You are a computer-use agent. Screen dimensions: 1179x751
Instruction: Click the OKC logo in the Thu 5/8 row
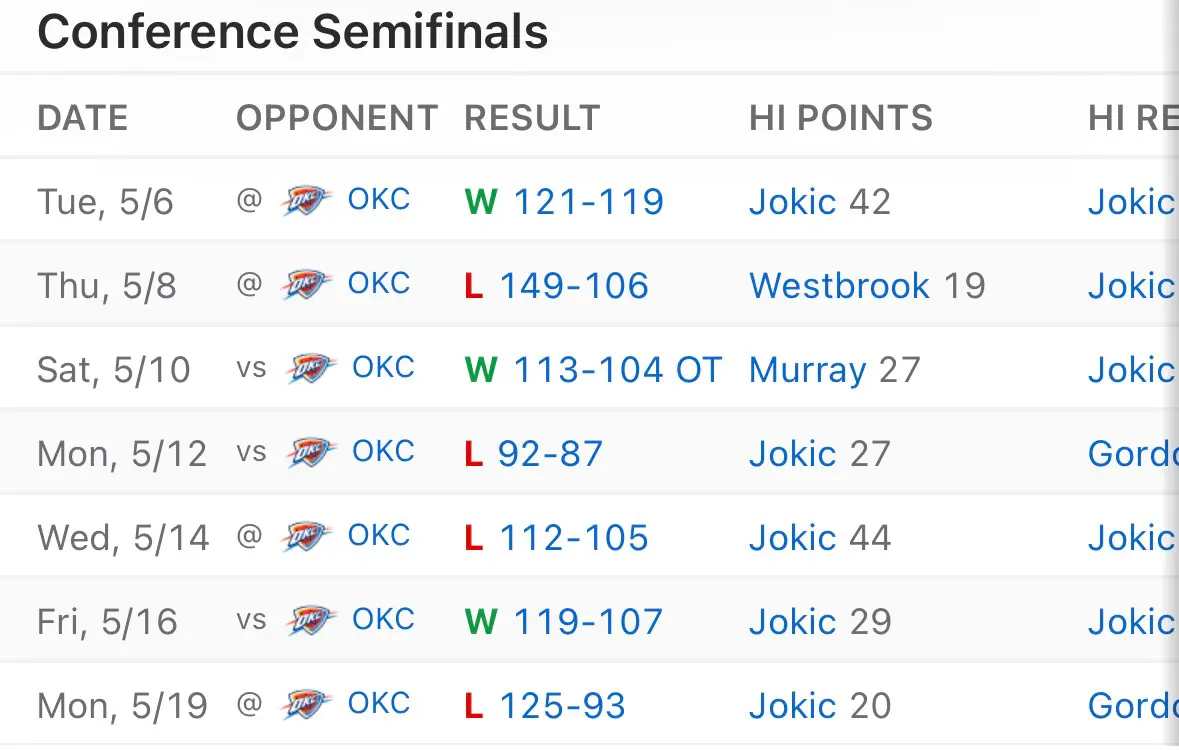click(306, 285)
